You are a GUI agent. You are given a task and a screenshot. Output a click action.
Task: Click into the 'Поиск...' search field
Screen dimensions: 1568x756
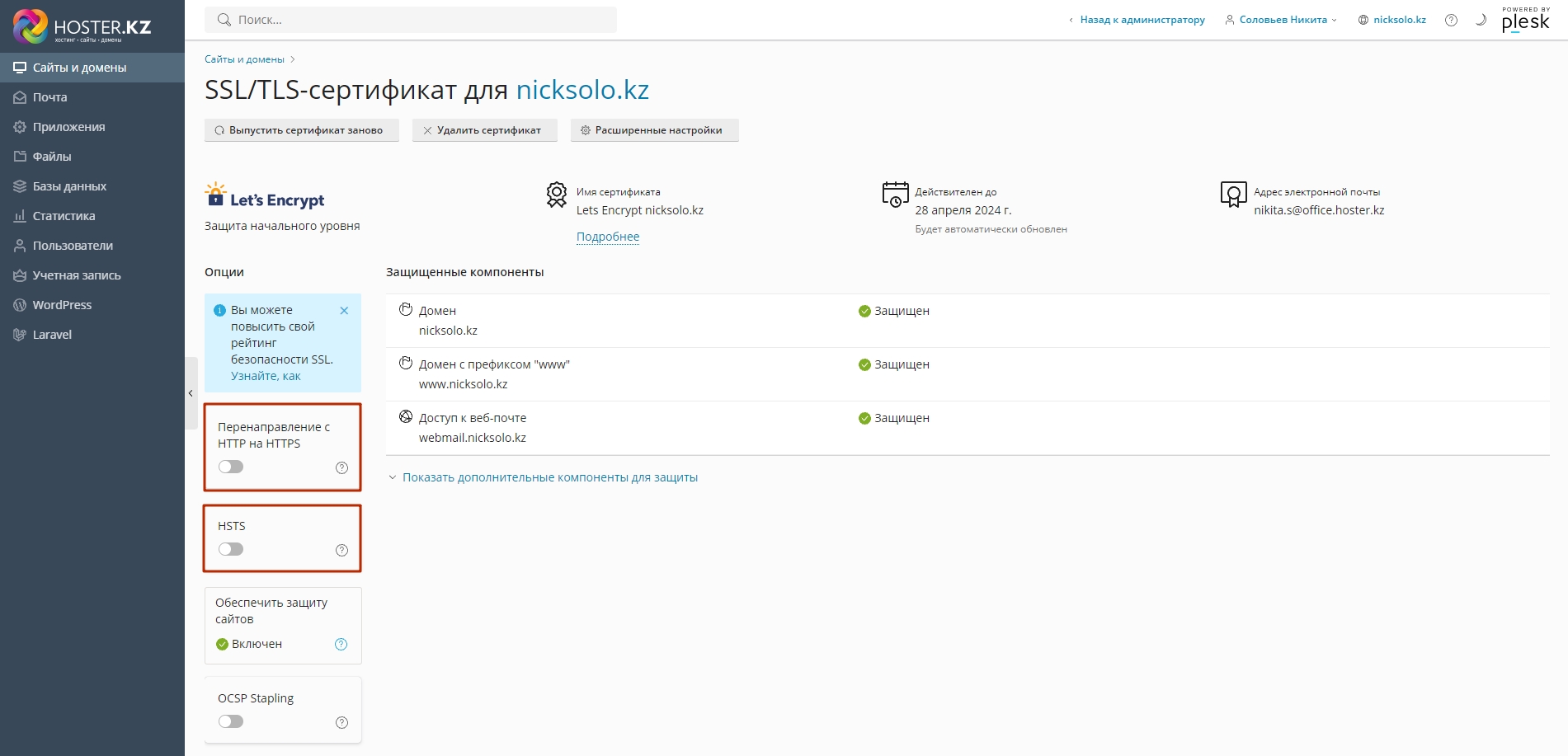[x=412, y=20]
